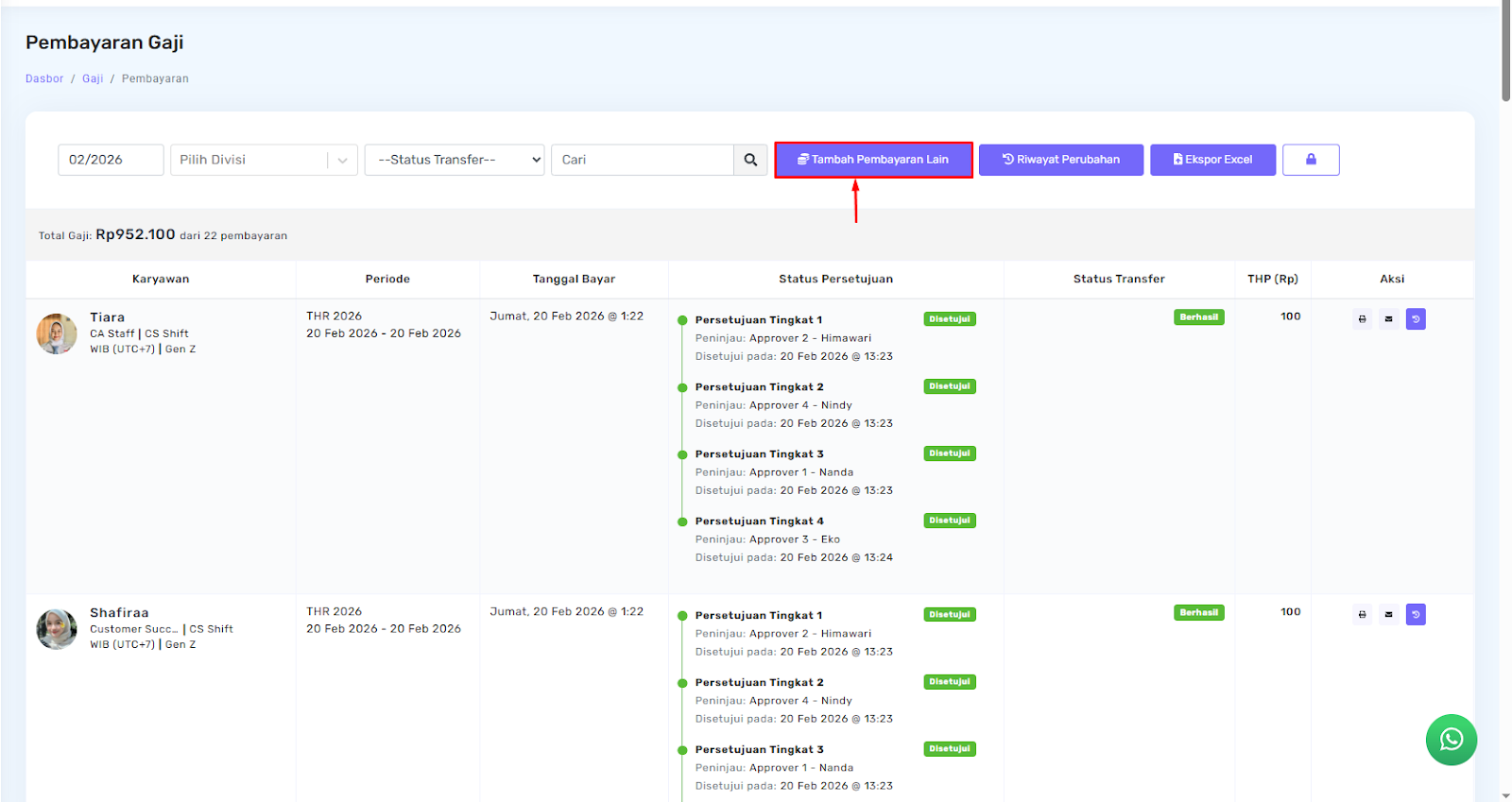Navigate to Gaji breadcrumb link
This screenshot has width=1512, height=802.
point(93,79)
